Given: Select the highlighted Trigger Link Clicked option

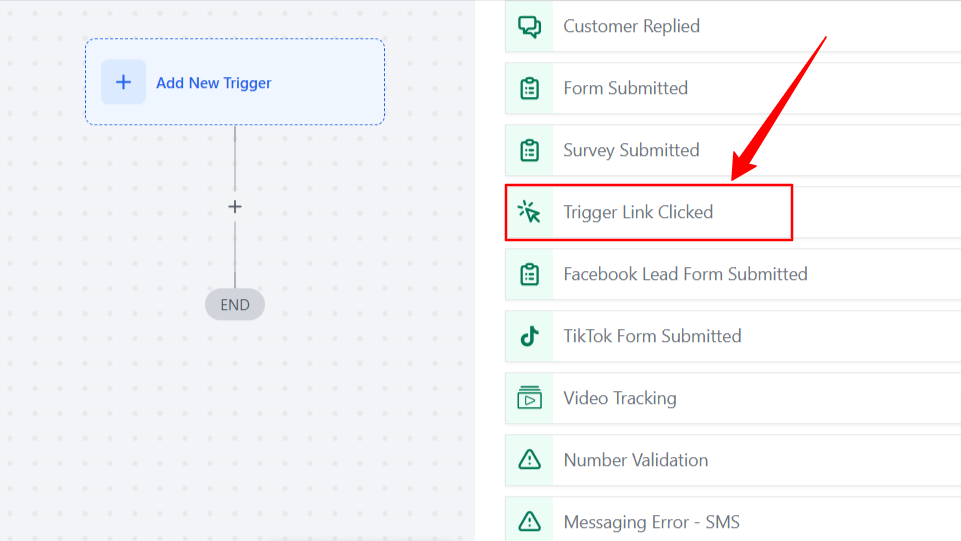Looking at the screenshot, I should click(x=648, y=212).
